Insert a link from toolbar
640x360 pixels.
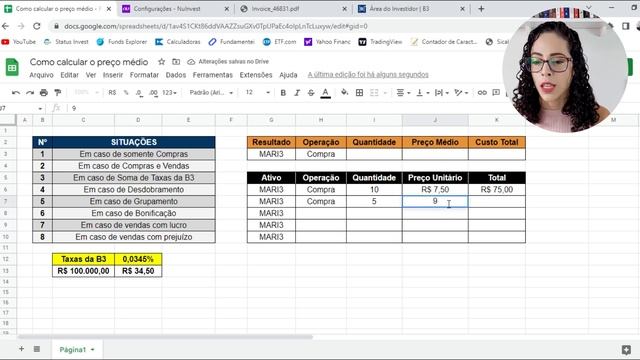482,93
